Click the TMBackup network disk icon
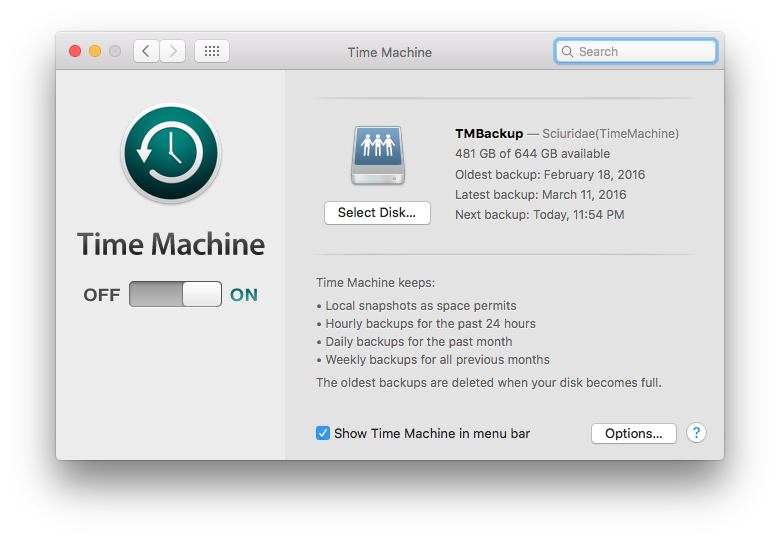780x540 pixels. (x=378, y=155)
